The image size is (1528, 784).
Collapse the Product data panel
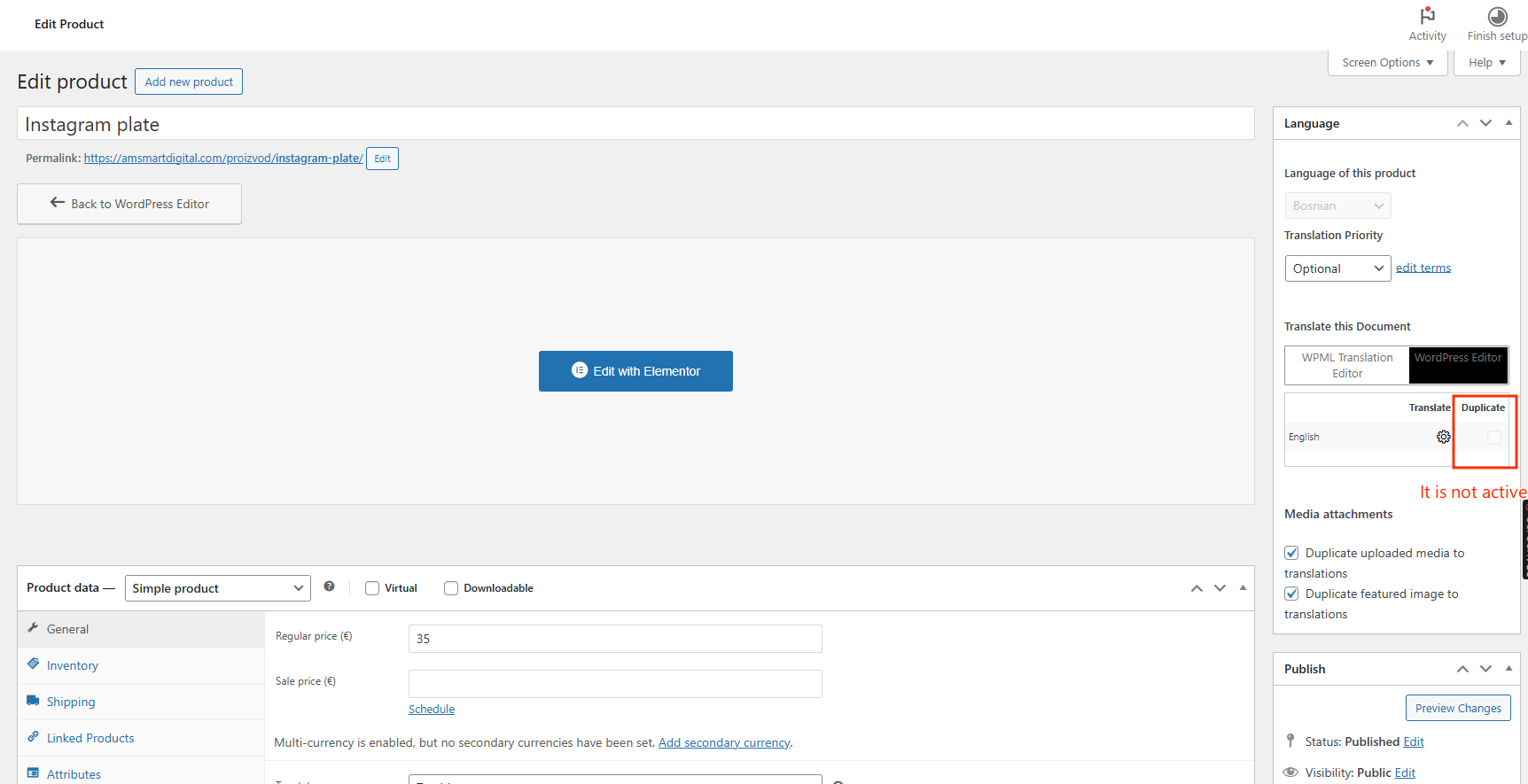coord(1243,588)
